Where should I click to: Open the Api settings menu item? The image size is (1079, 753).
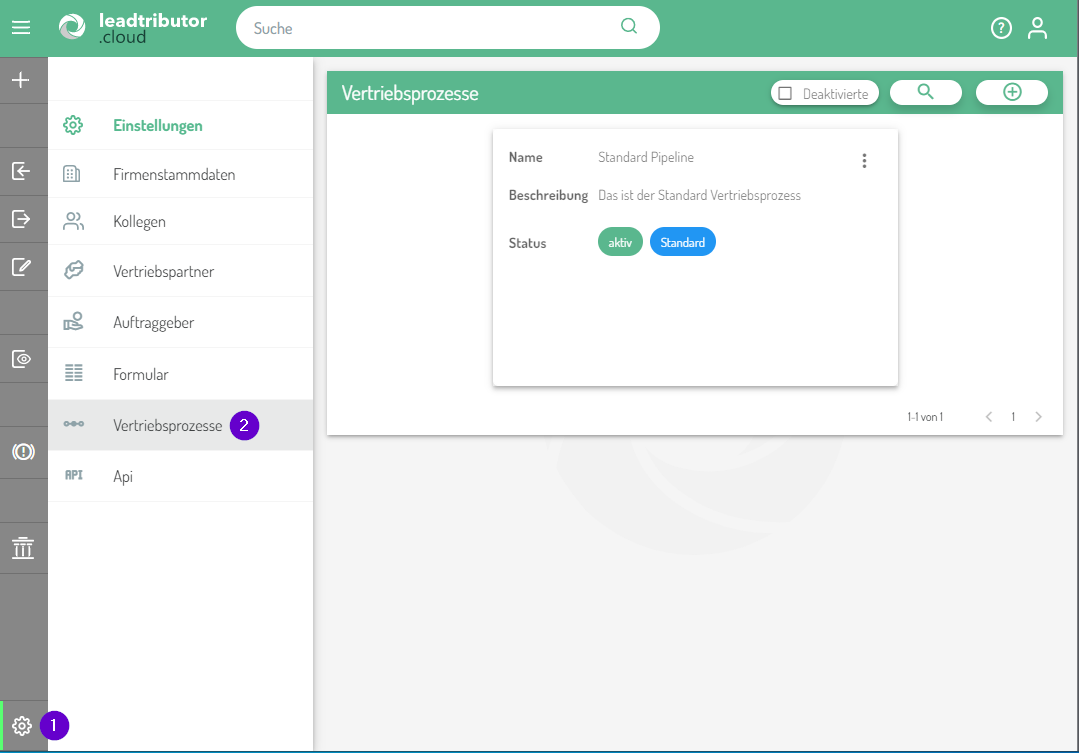point(123,477)
